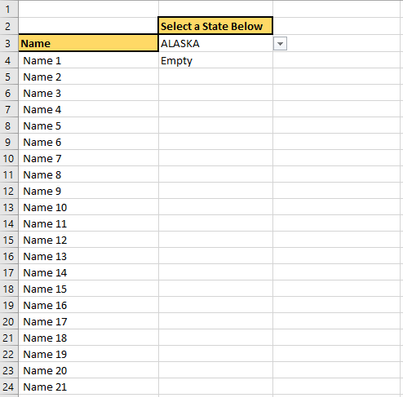Screen dimensions: 403x397
Task: Select cell 'Name 2'
Action: tap(88, 77)
